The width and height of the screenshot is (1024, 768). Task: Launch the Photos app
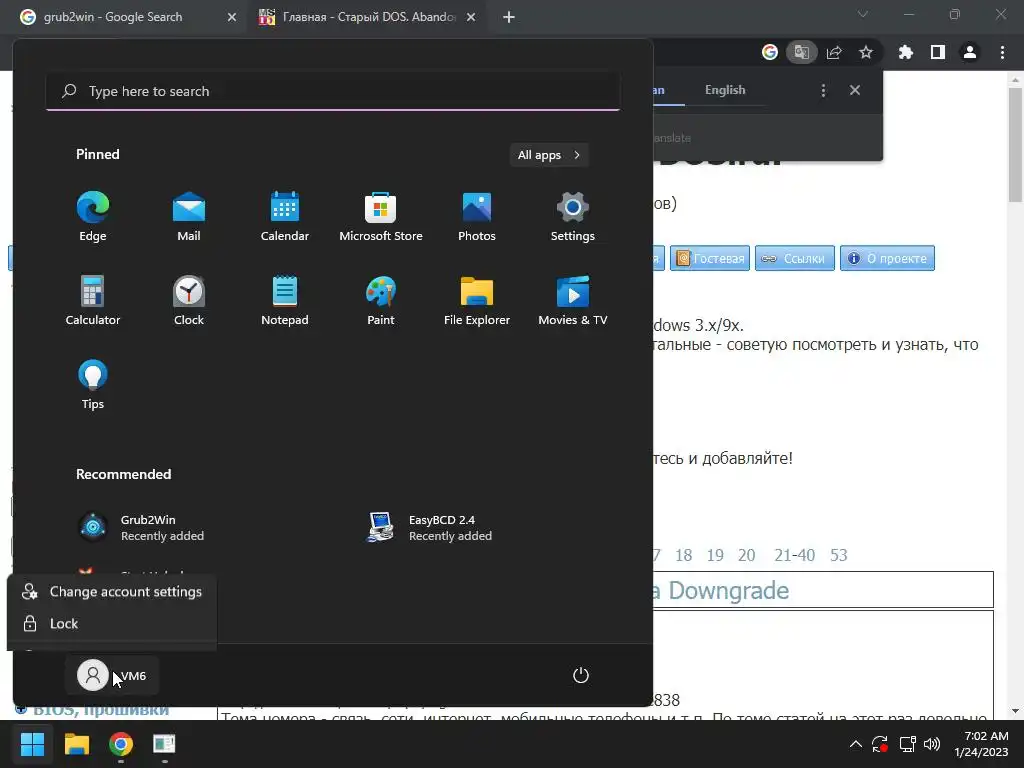click(477, 217)
